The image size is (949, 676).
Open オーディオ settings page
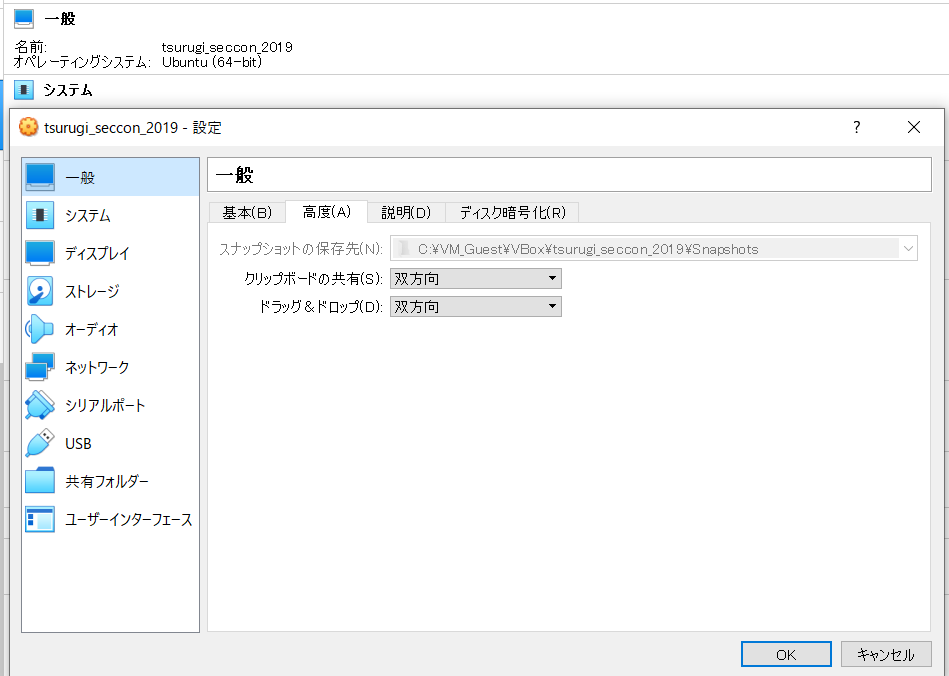click(x=111, y=330)
